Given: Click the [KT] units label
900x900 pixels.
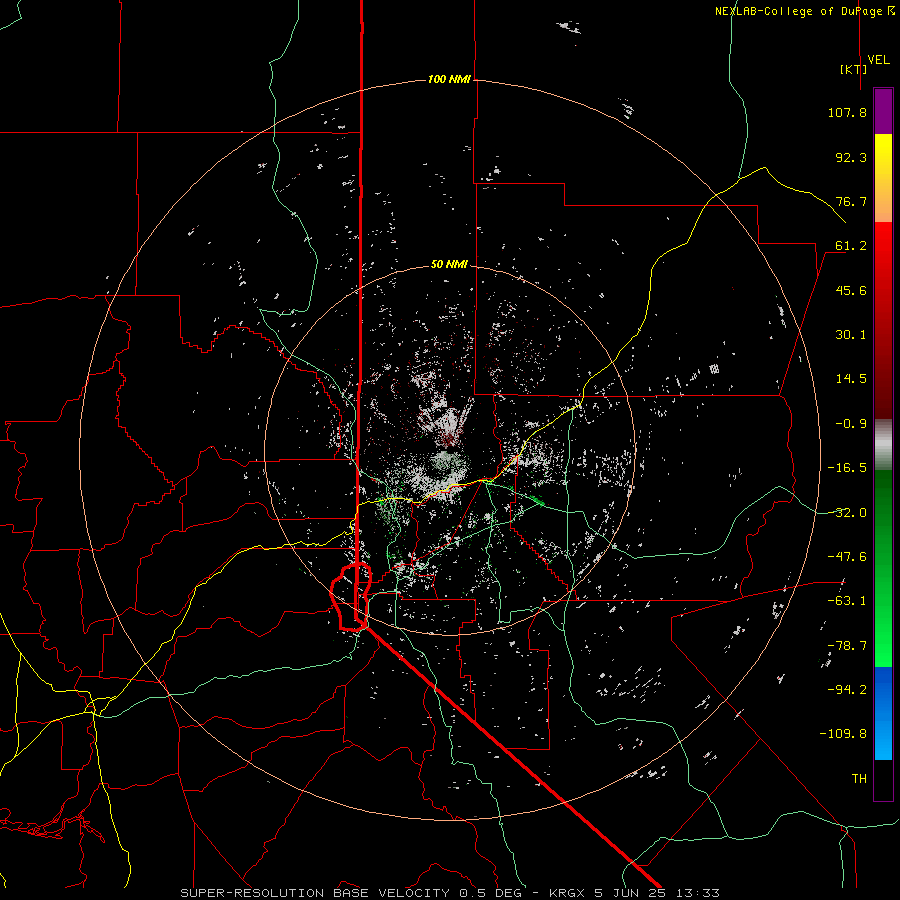Looking at the screenshot, I should (x=854, y=69).
